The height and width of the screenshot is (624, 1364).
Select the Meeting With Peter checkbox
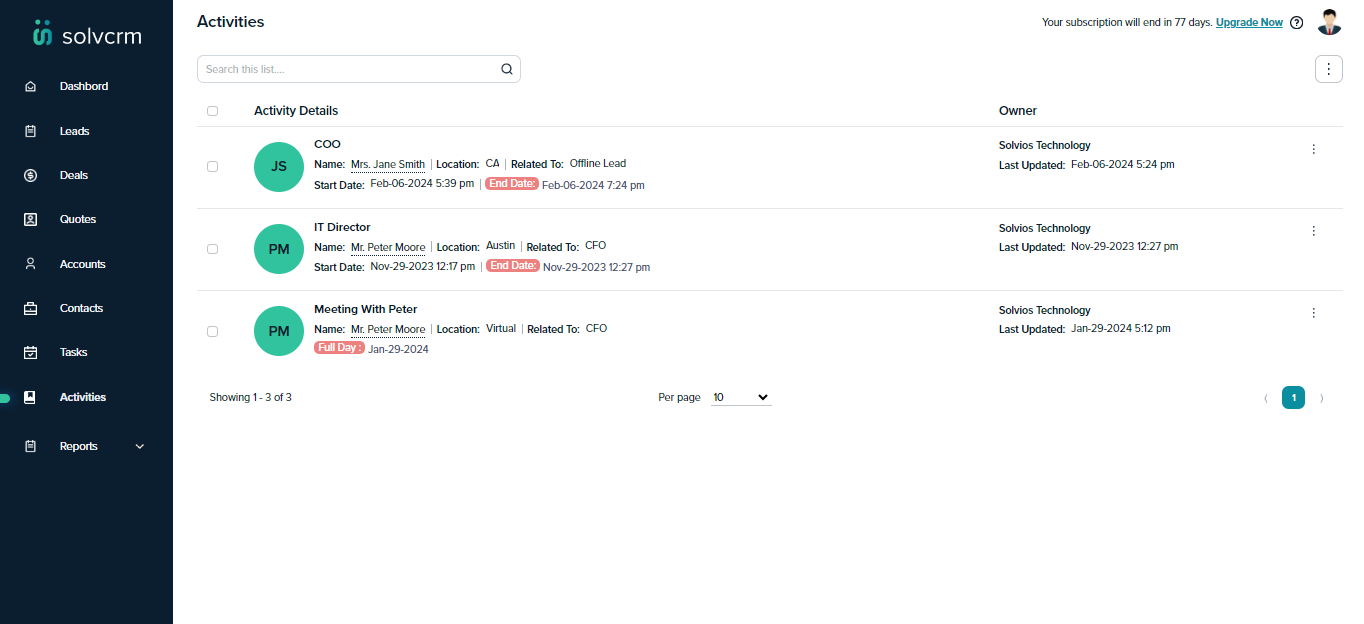[x=212, y=331]
